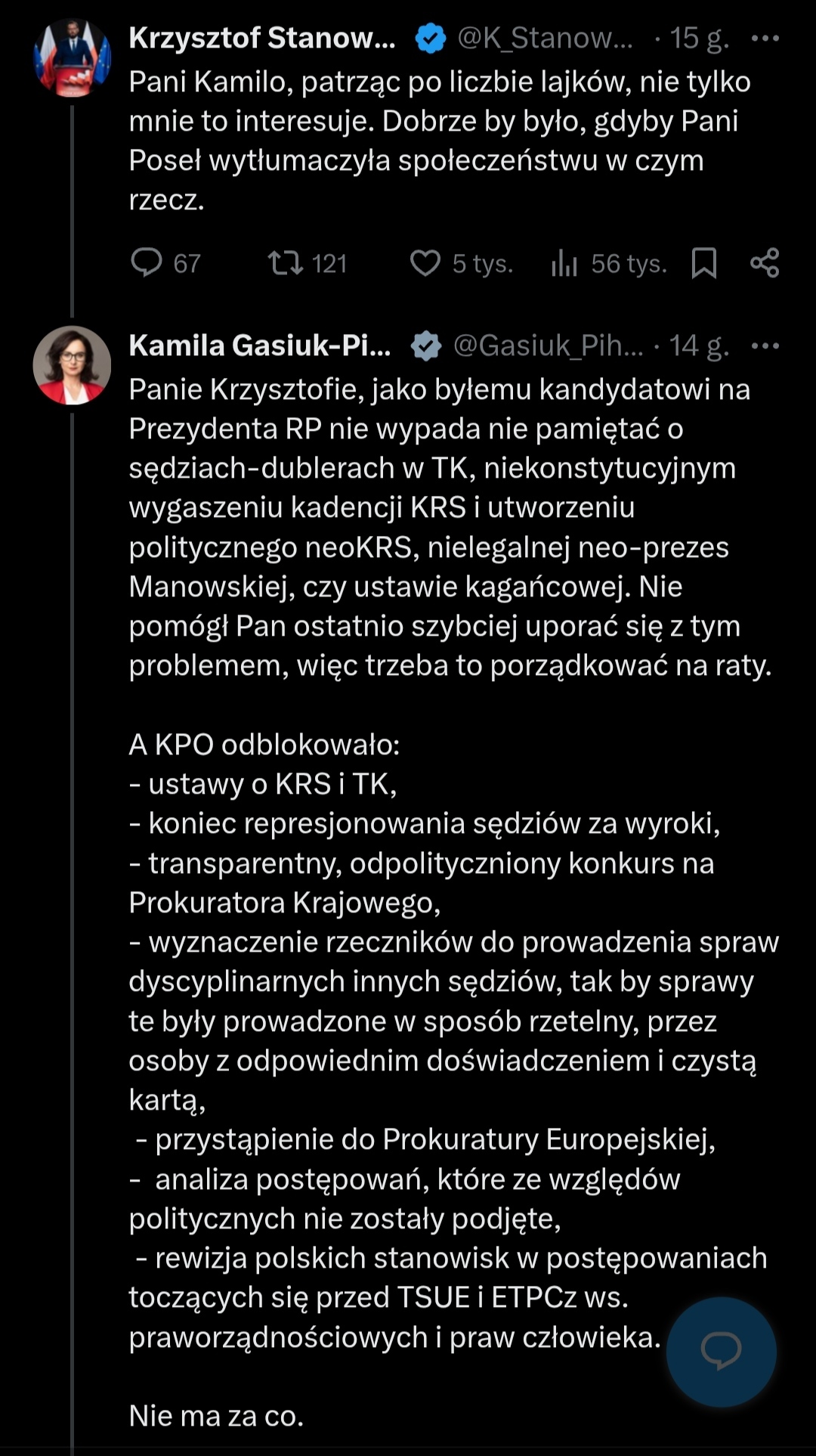The height and width of the screenshot is (1456, 816).
Task: Tap Kamila Gasiuk-Pihowicz's verified badge
Action: 426,346
